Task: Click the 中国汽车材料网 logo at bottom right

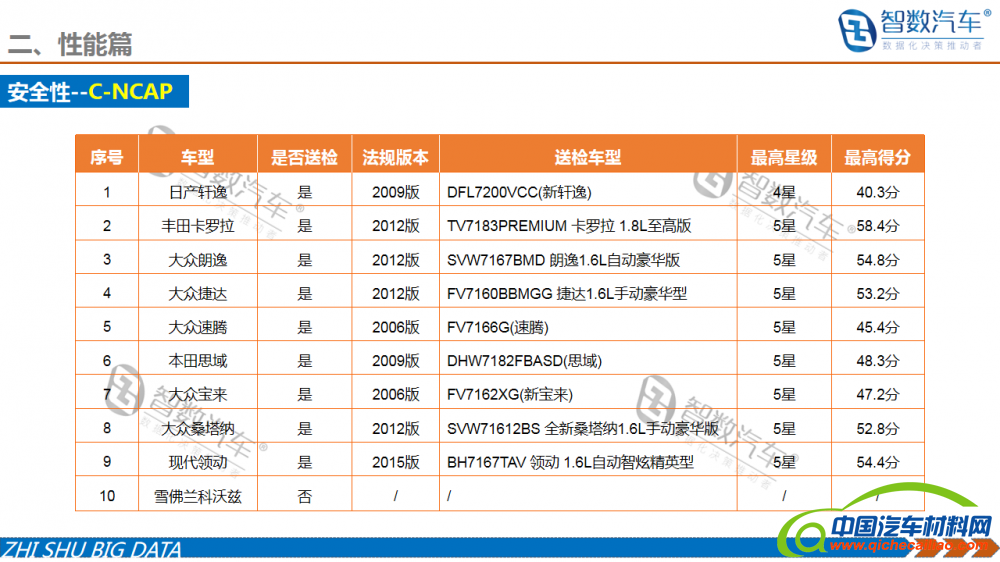Action: 908,526
